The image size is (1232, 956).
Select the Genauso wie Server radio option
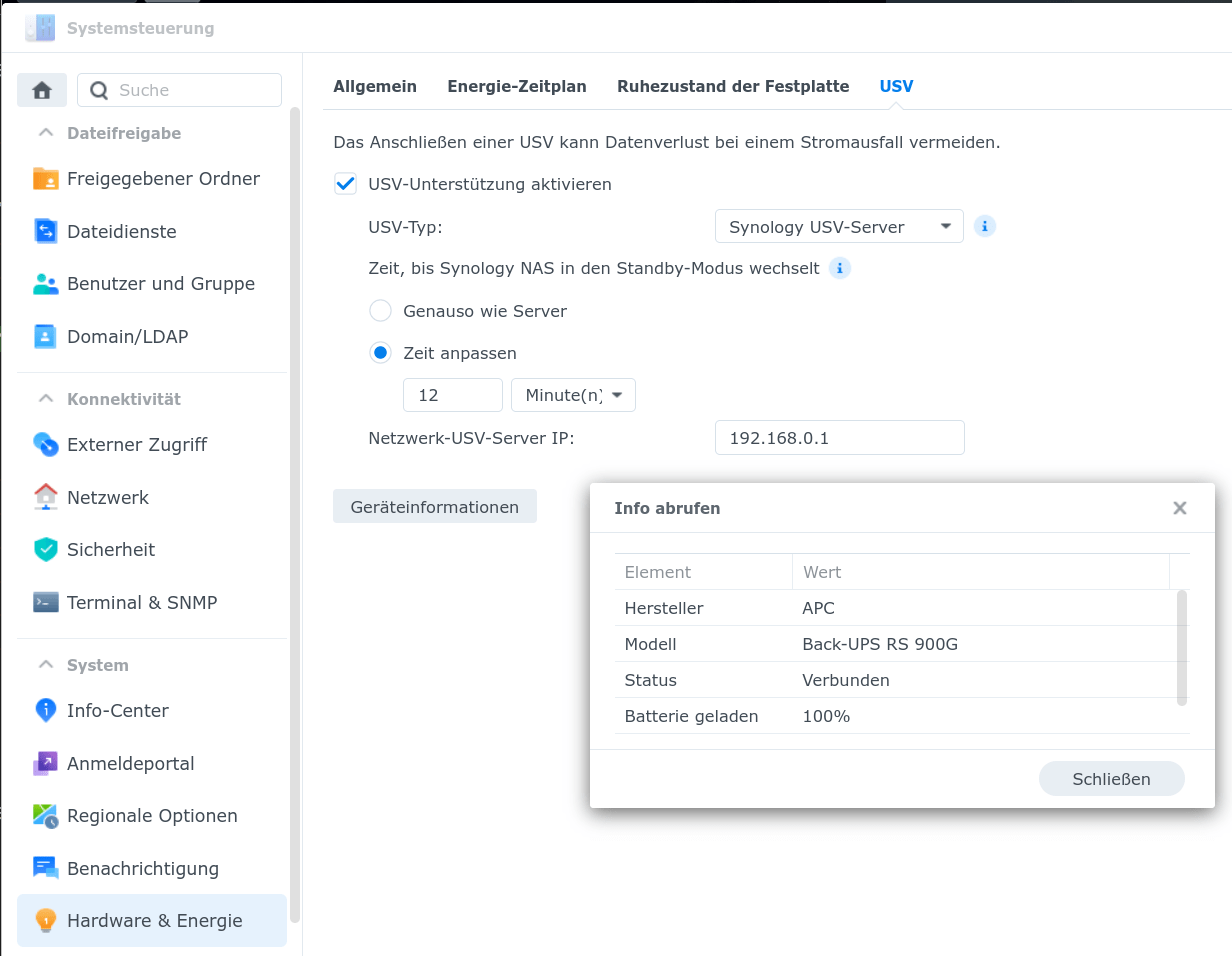coord(380,311)
